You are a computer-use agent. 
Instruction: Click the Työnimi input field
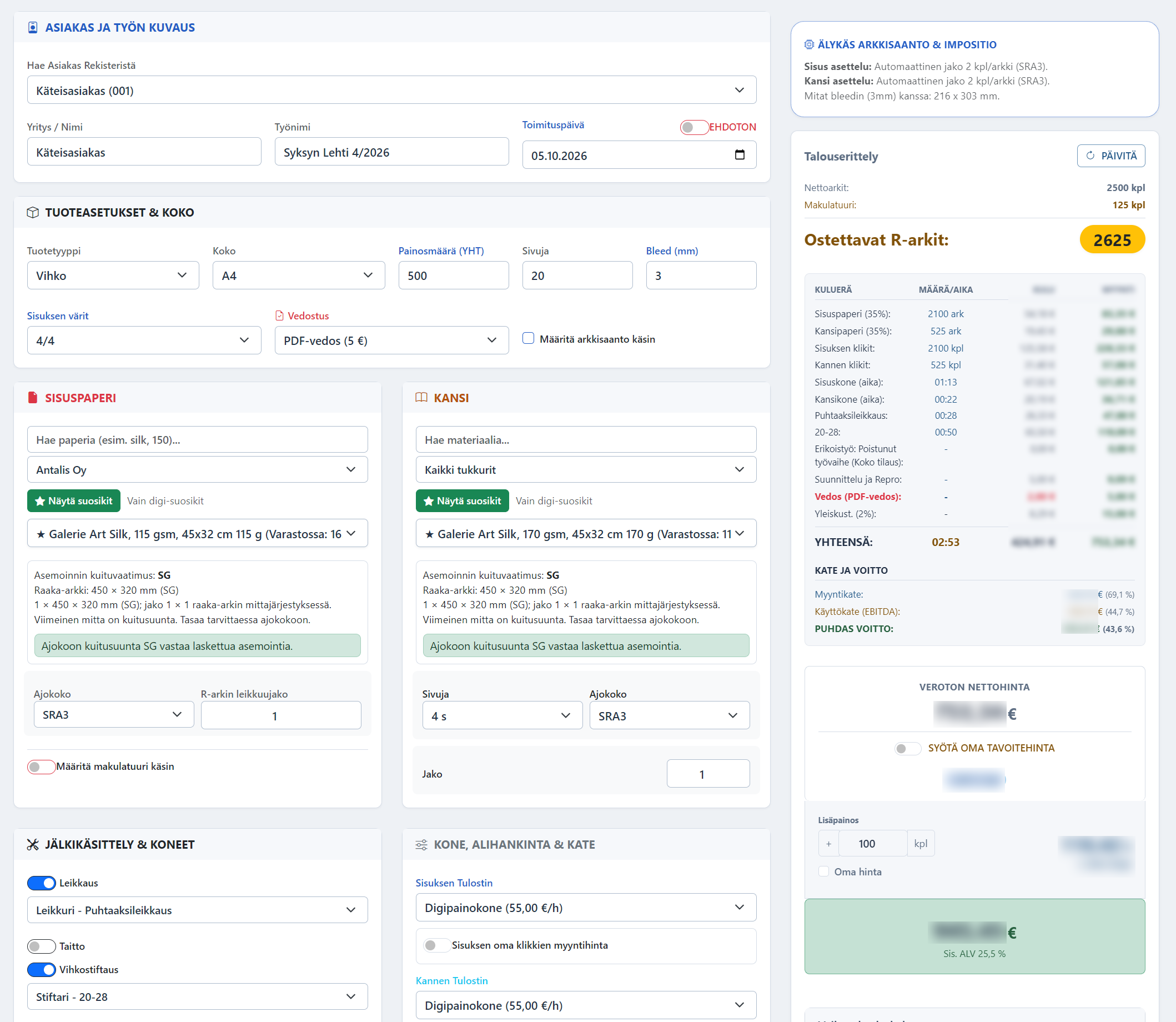pos(391,152)
